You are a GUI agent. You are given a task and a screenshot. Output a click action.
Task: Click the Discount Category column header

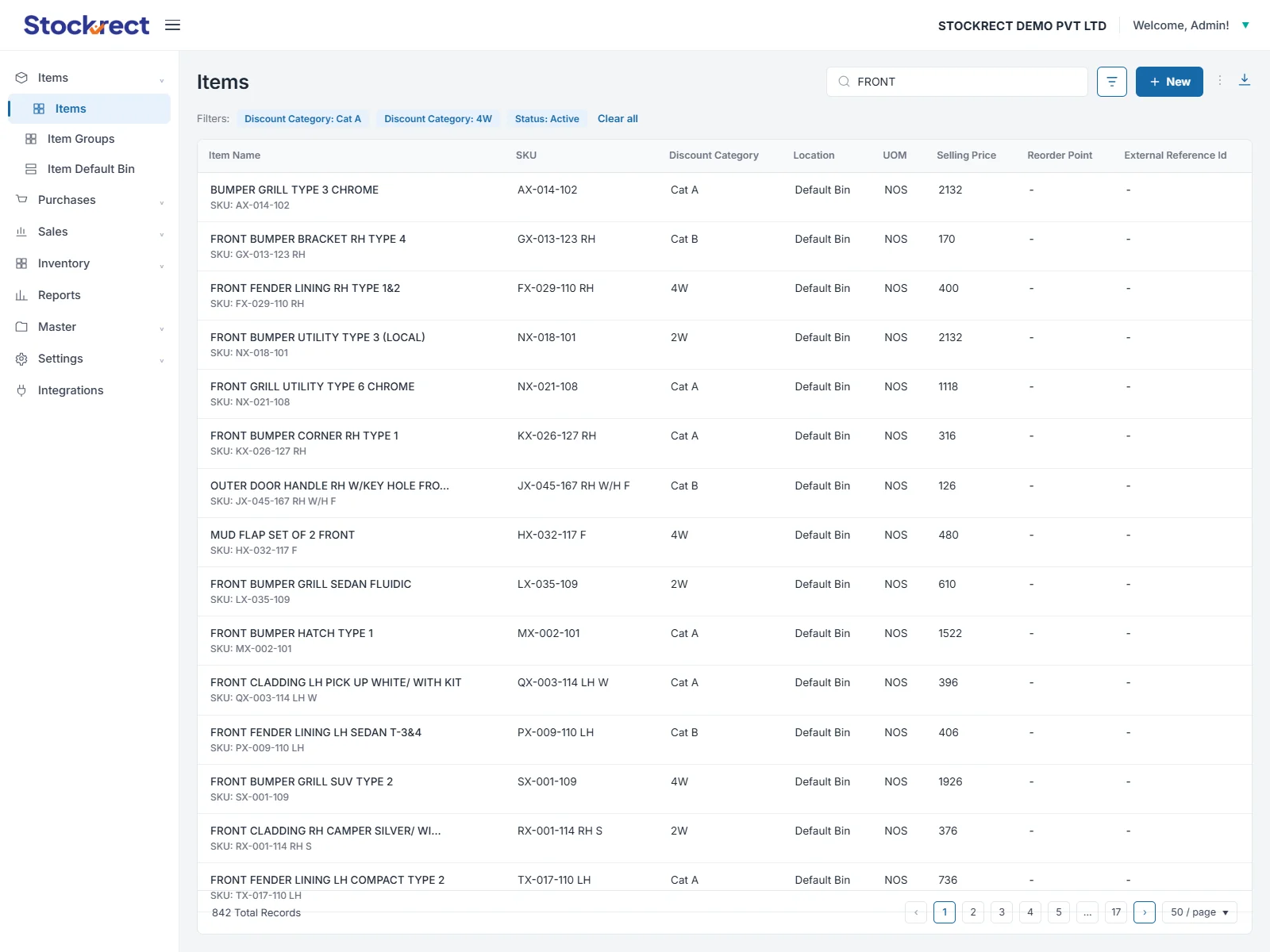714,155
